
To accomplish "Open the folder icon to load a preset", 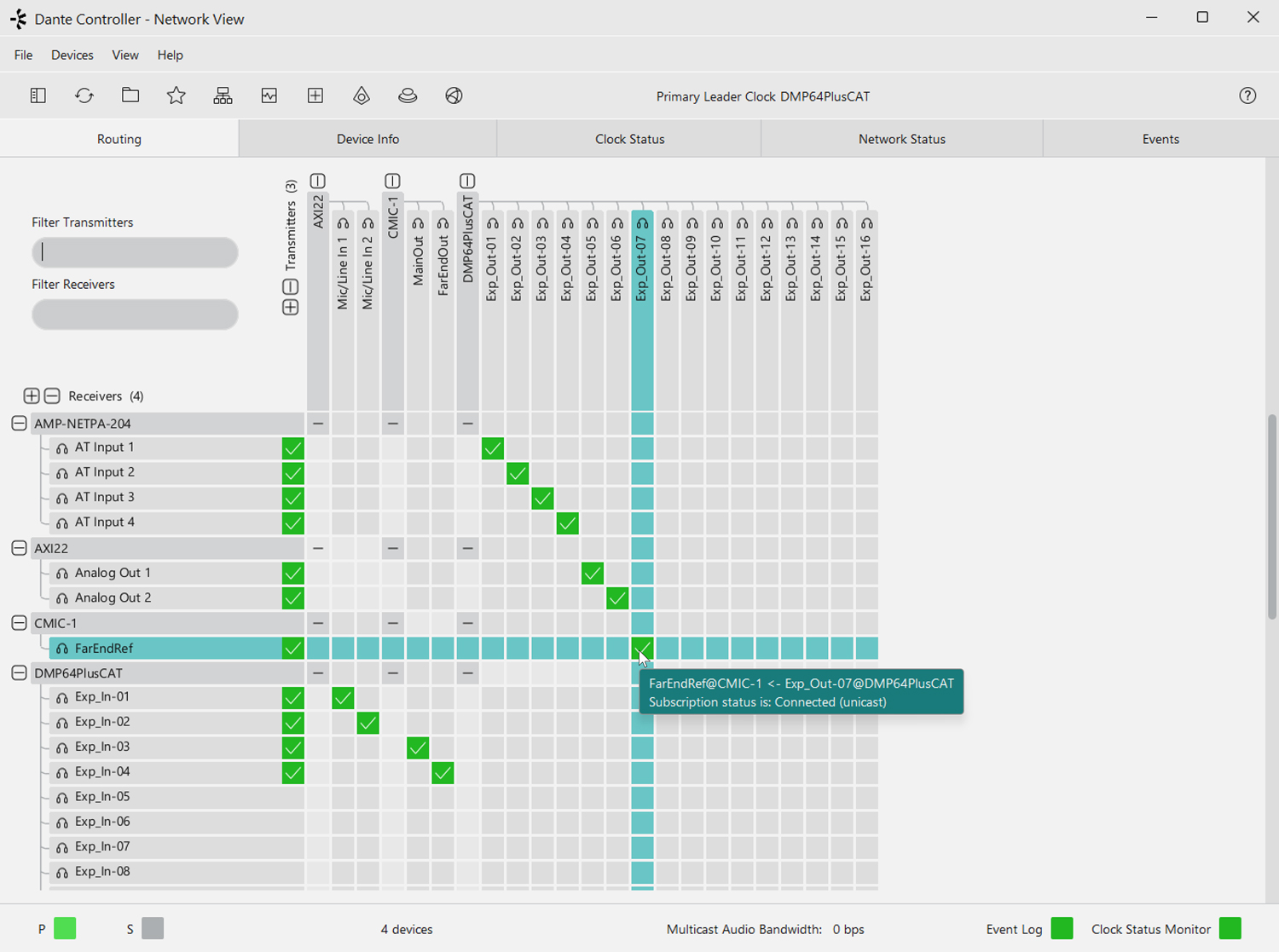I will [x=130, y=95].
